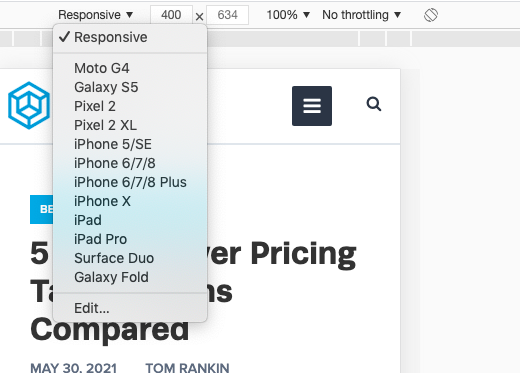Choose Galaxy S5 device preset
520x373 pixels.
(130, 87)
